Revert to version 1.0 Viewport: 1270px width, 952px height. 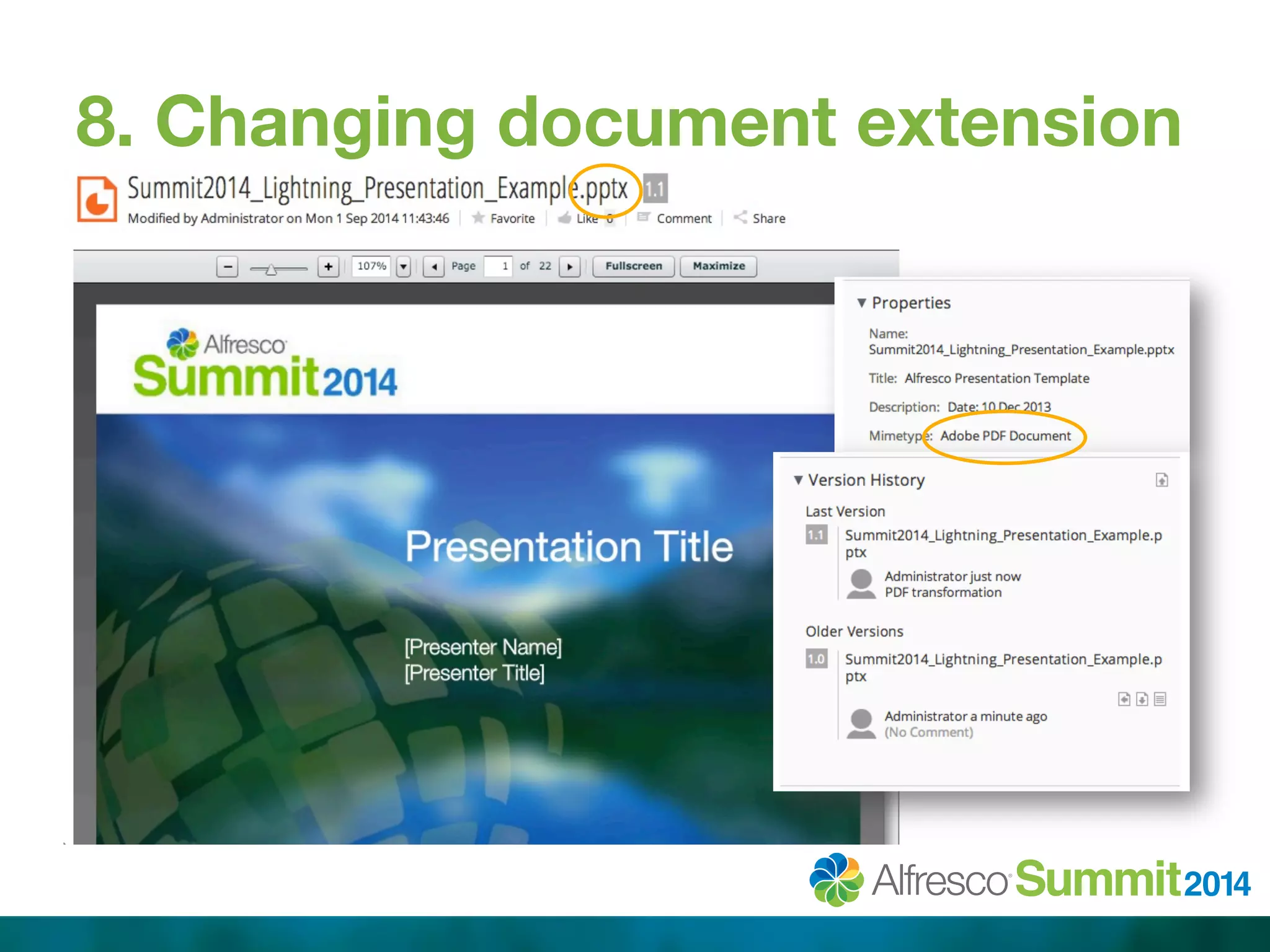tap(1124, 699)
